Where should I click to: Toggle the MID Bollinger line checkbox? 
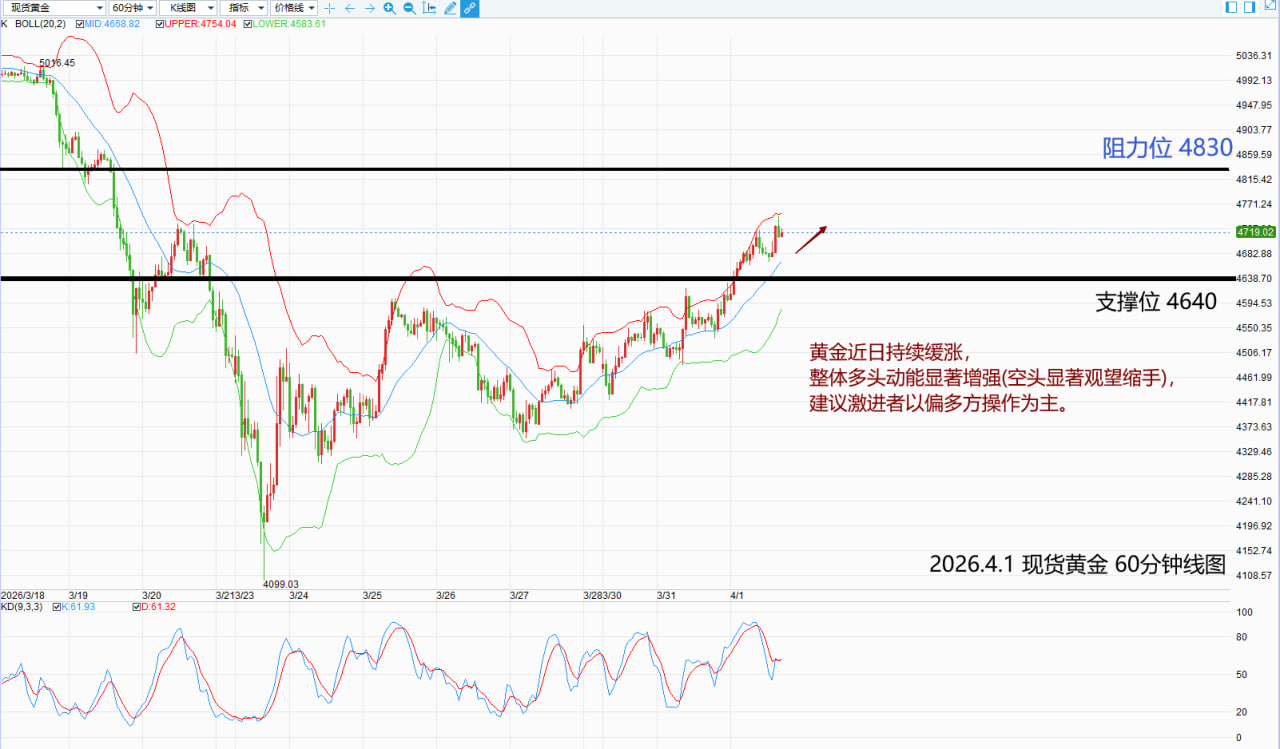[80, 23]
